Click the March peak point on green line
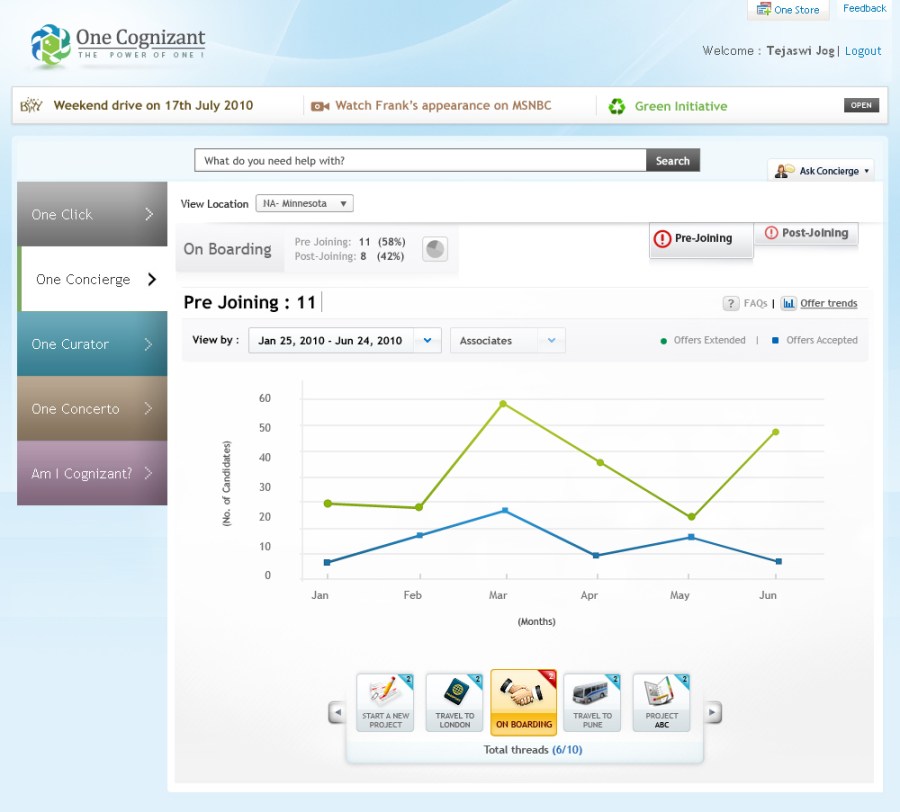The image size is (900, 812). [503, 404]
